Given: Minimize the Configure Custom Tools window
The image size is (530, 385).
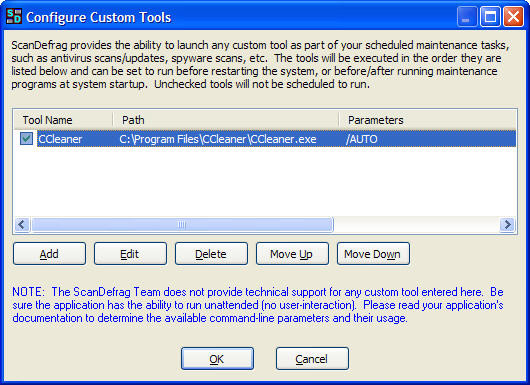Looking at the screenshot, I should [466, 17].
